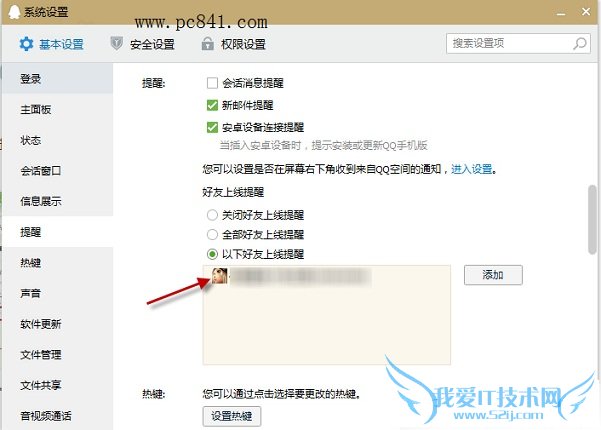The height and width of the screenshot is (430, 601).
Task: Minimize the system settings window
Action: pyautogui.click(x=561, y=13)
